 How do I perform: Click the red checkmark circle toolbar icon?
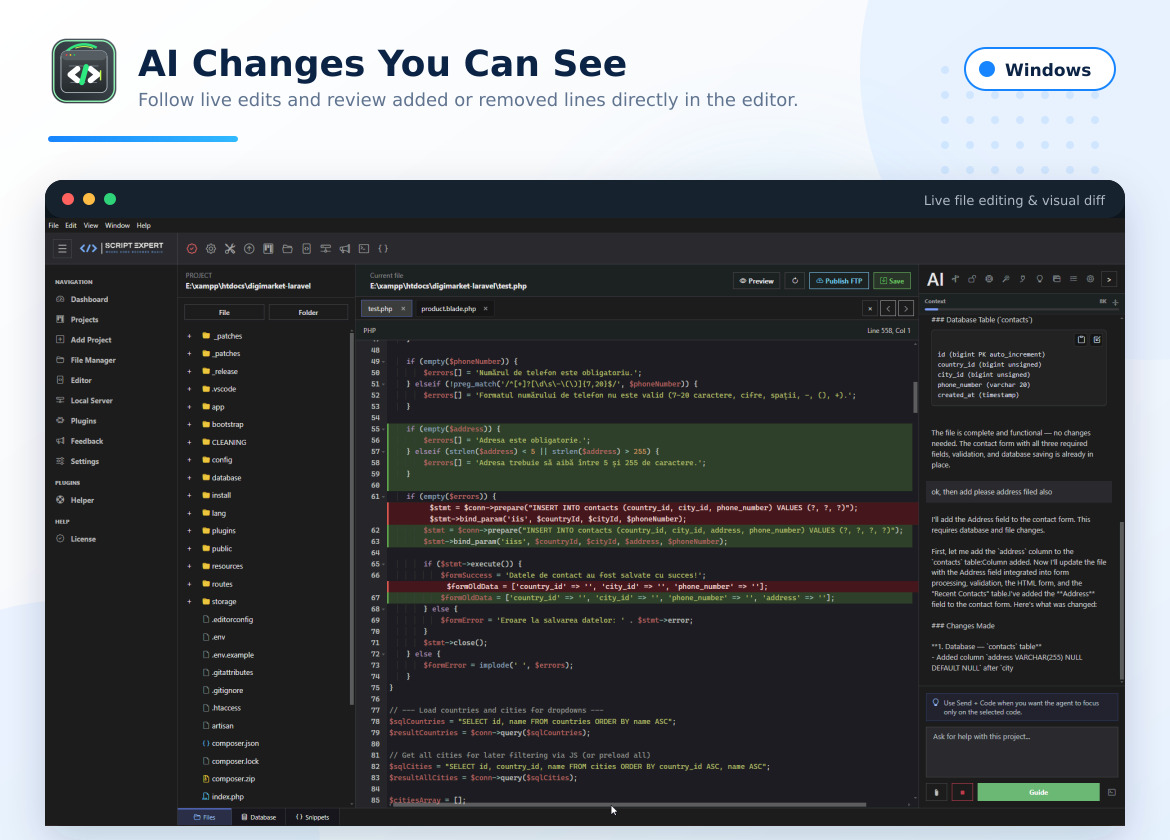[x=192, y=248]
